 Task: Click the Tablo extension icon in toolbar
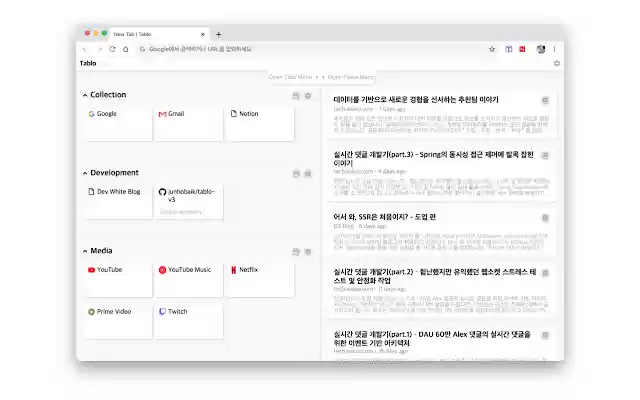[509, 49]
